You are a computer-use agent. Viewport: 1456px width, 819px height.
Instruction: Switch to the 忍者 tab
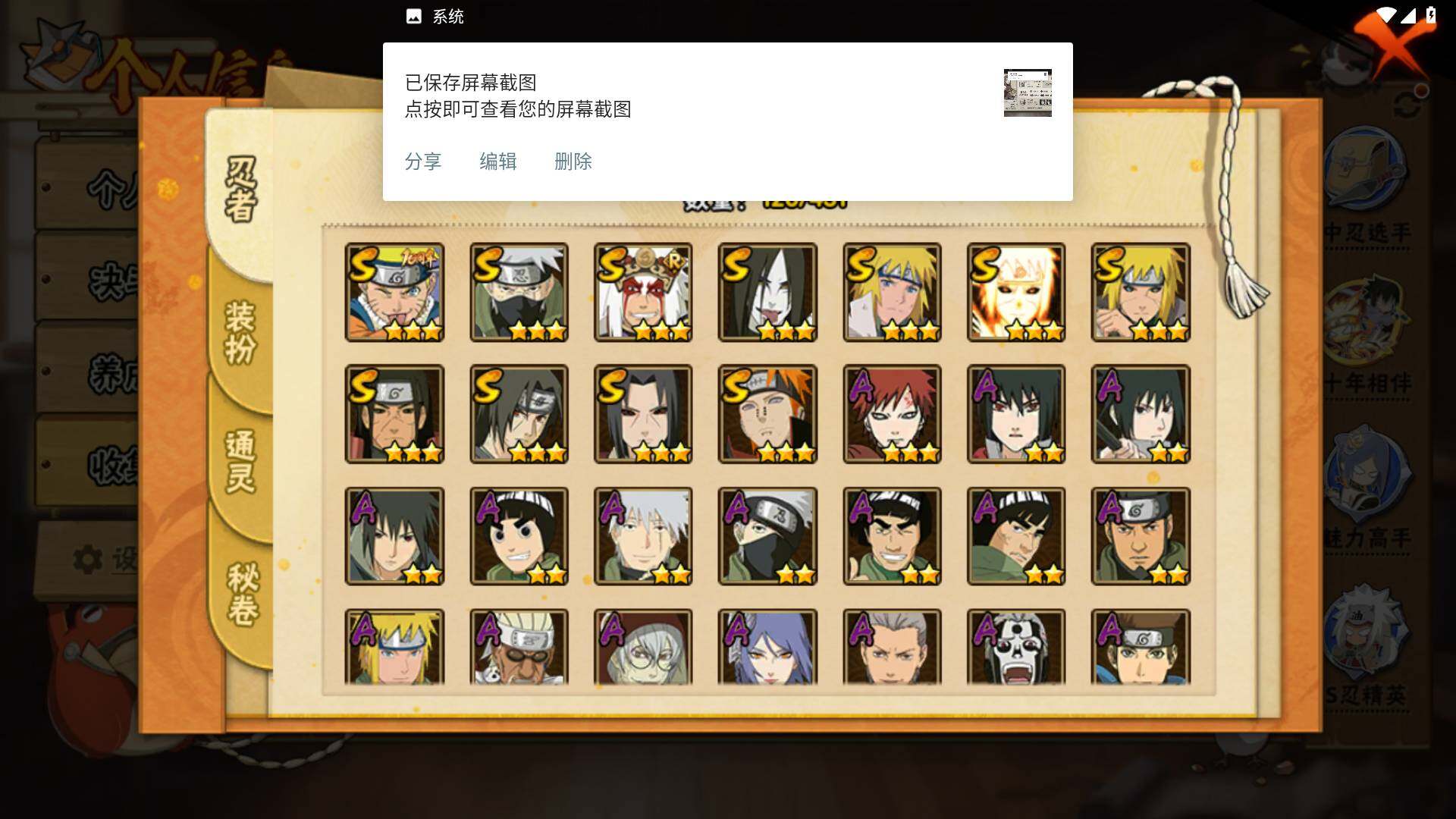241,190
